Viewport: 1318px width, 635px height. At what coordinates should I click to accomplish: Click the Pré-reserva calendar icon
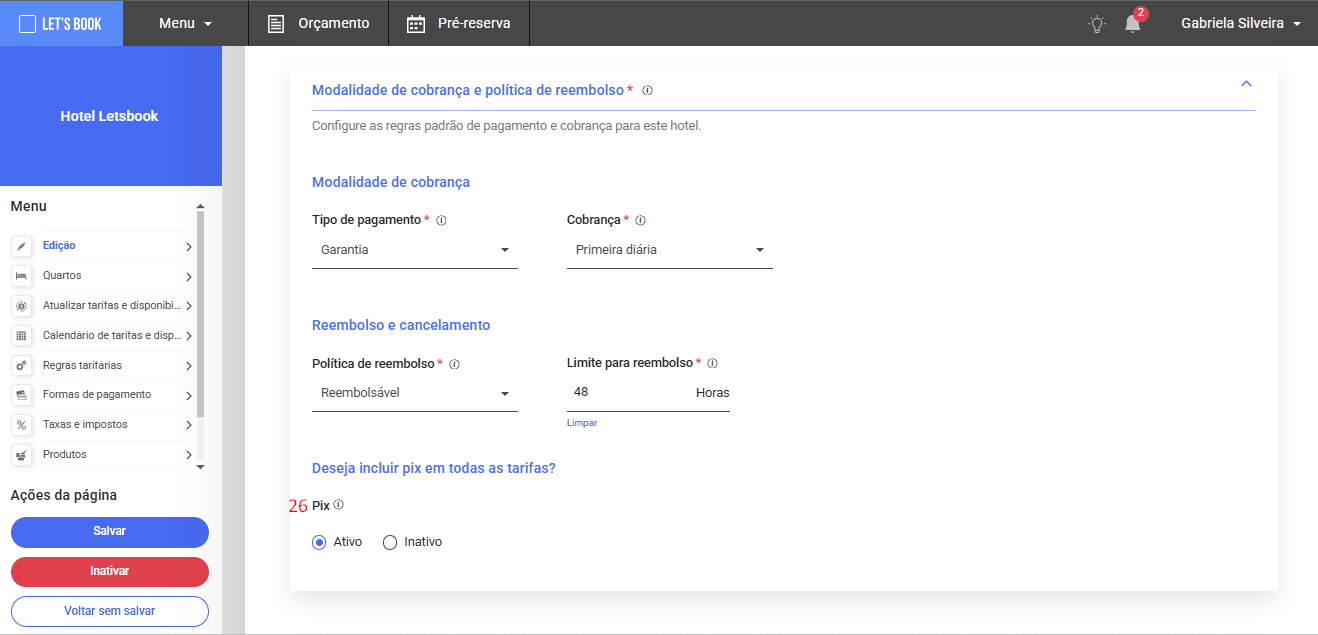416,23
